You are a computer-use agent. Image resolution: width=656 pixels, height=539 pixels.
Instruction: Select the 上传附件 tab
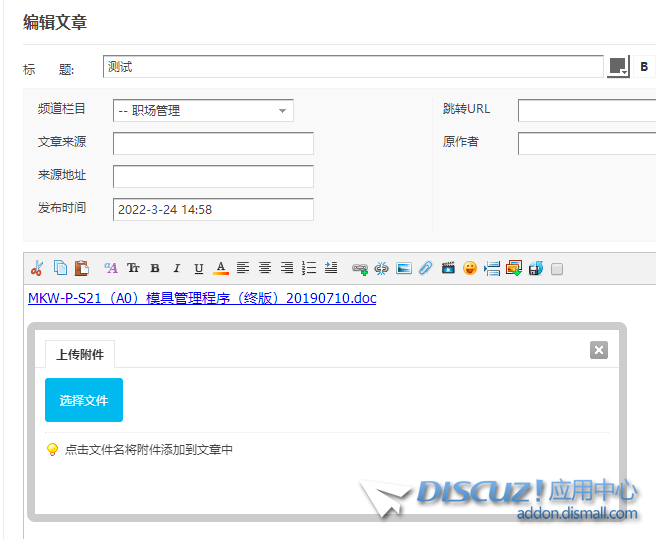point(80,354)
